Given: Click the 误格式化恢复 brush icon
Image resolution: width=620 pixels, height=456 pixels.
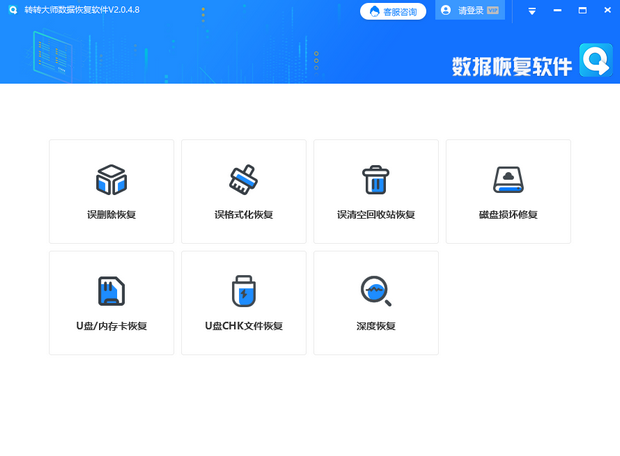Looking at the screenshot, I should pos(244,180).
